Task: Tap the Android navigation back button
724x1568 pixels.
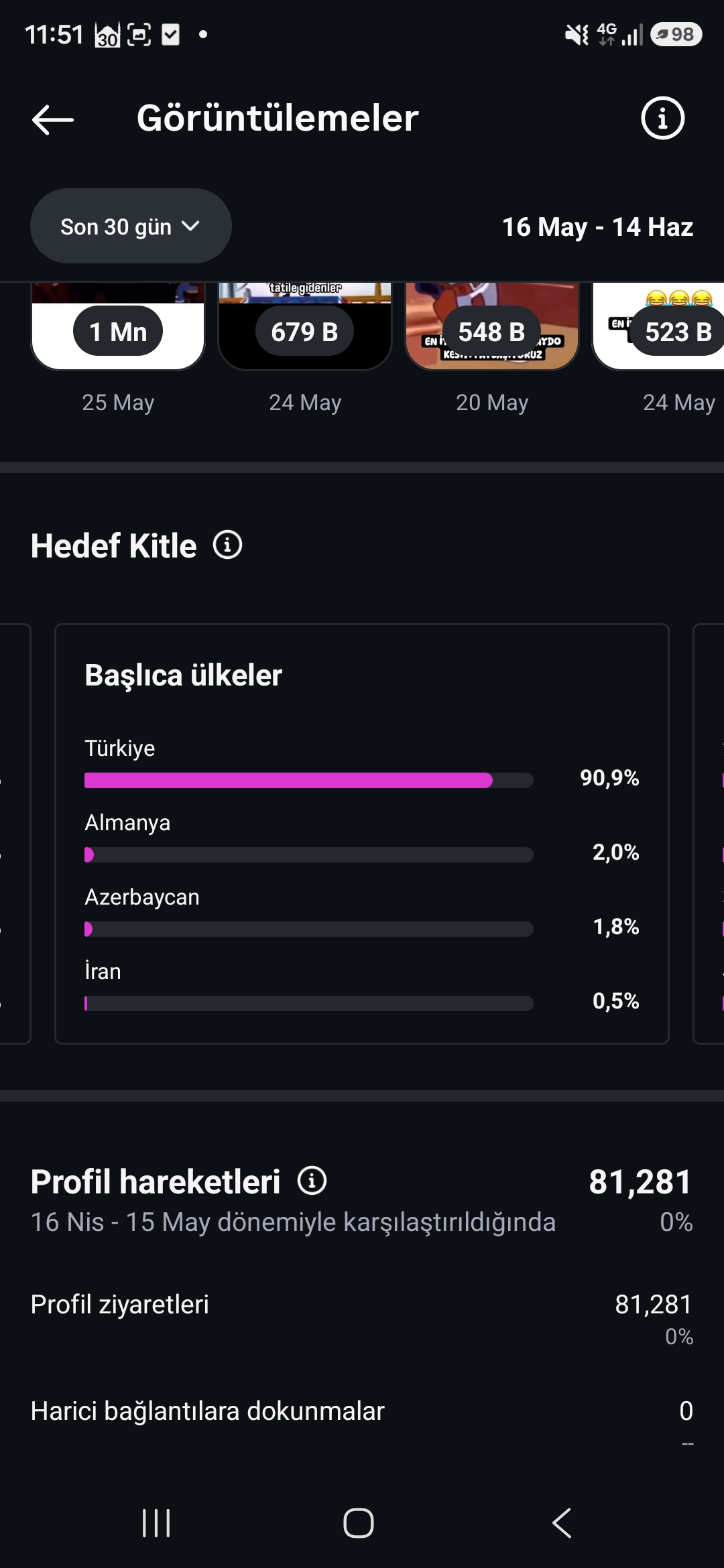Action: (x=562, y=1522)
